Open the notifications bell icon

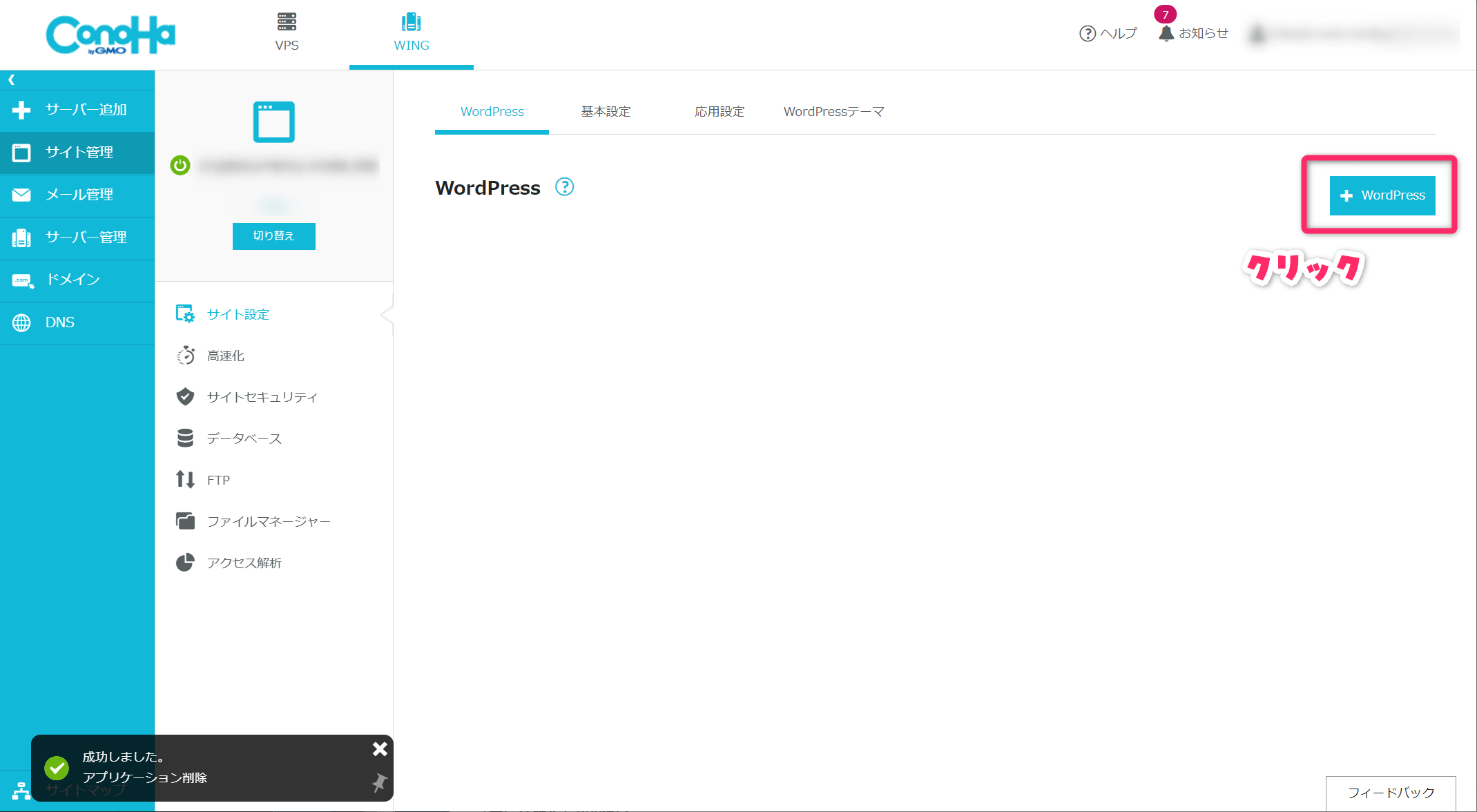coord(1166,33)
